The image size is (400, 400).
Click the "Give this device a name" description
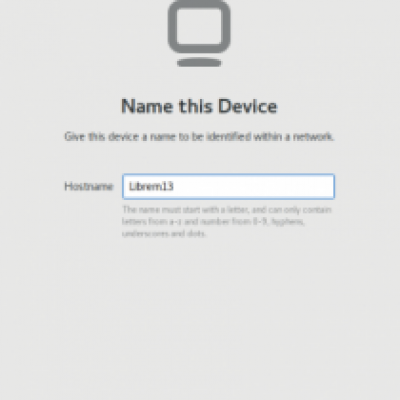[x=199, y=137]
